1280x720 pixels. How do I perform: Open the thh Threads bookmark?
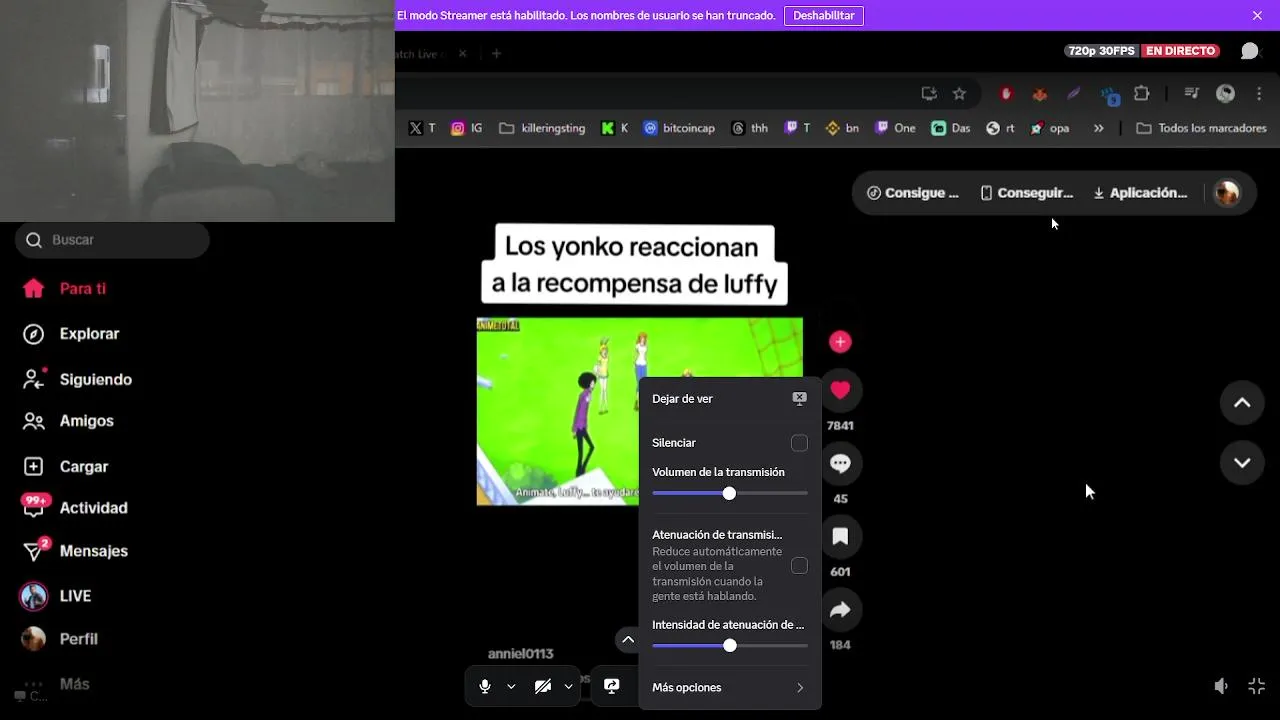[750, 128]
